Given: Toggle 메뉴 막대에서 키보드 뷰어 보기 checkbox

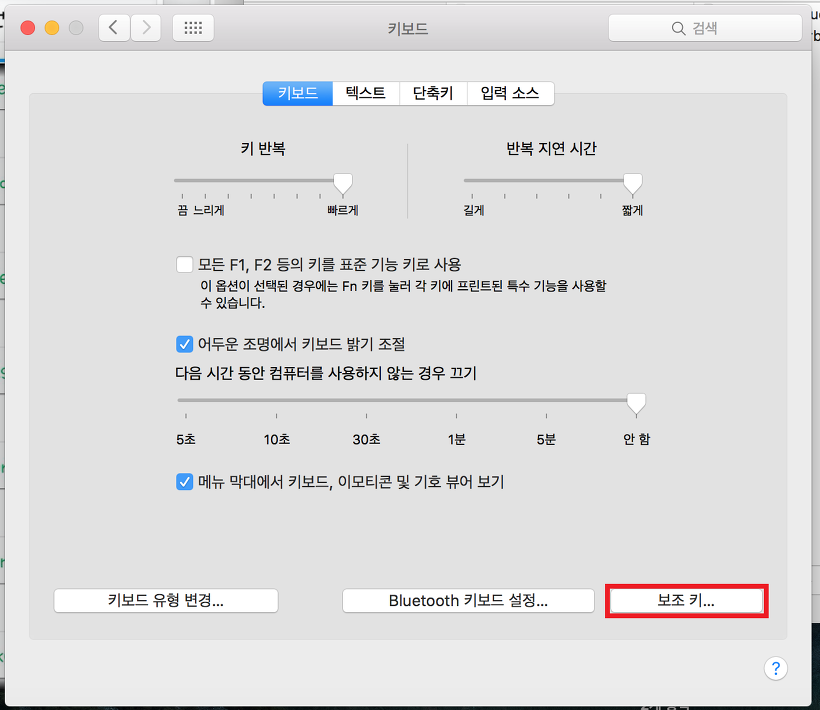Looking at the screenshot, I should point(184,482).
